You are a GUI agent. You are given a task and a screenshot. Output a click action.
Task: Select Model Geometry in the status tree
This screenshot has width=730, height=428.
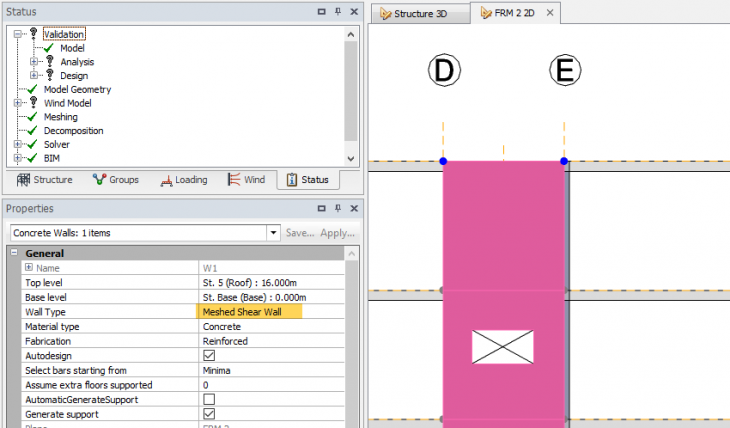tap(77, 89)
